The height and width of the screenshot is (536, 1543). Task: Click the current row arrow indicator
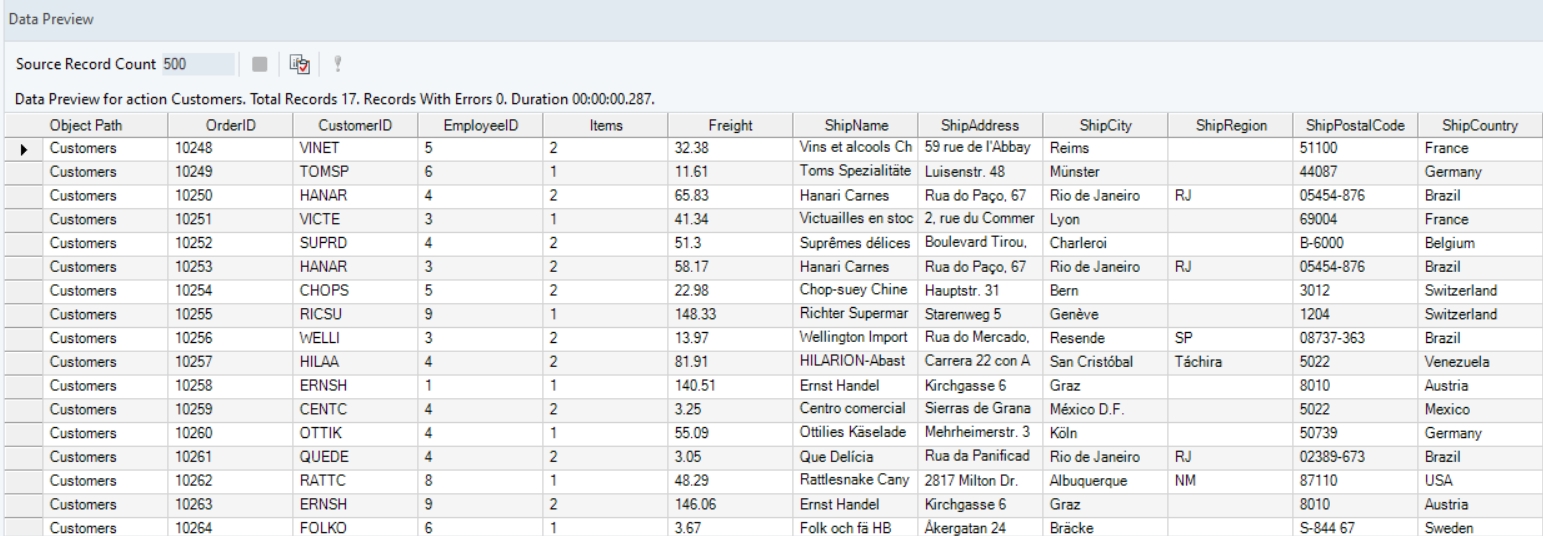[x=22, y=147]
